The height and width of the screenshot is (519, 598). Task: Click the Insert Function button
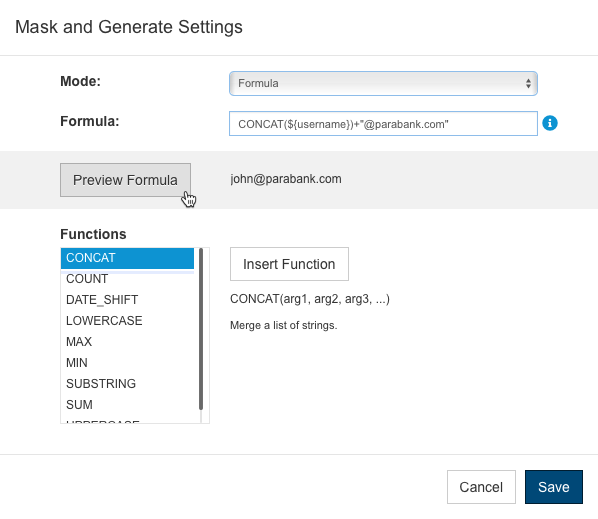click(289, 264)
